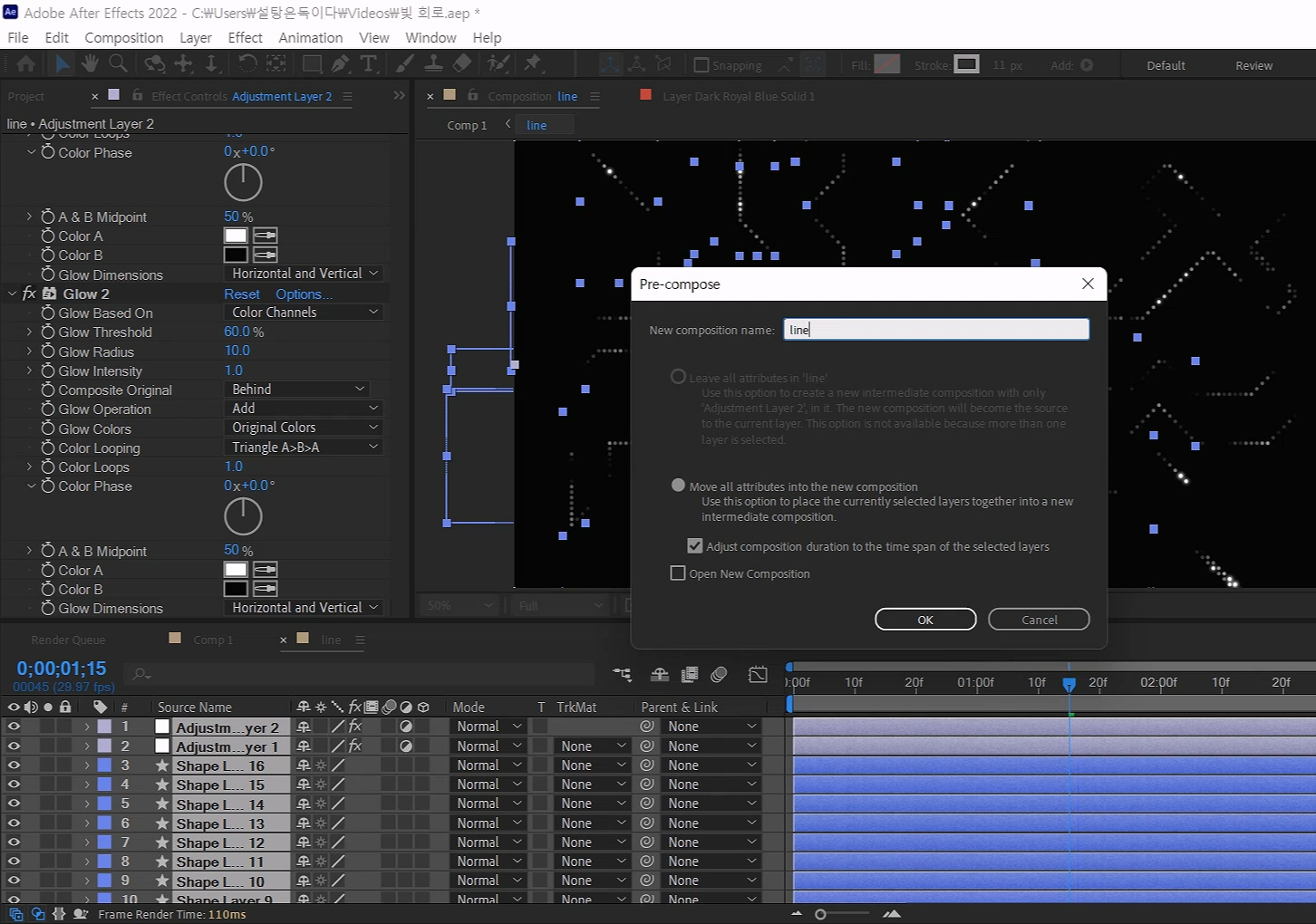Open the Glow Operation Add dropdown

[x=304, y=409]
